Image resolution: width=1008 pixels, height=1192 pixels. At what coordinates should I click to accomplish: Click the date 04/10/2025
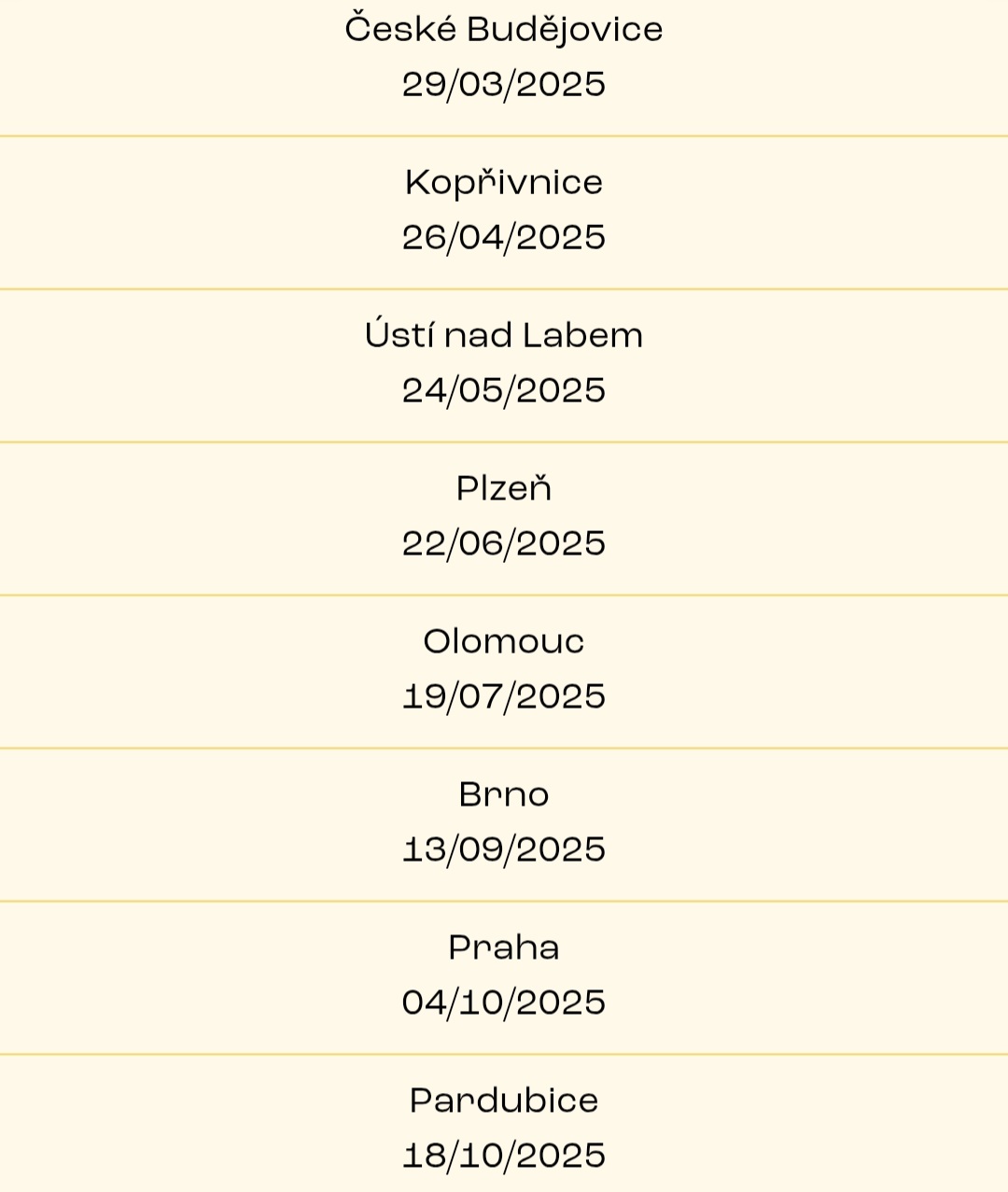(504, 1003)
